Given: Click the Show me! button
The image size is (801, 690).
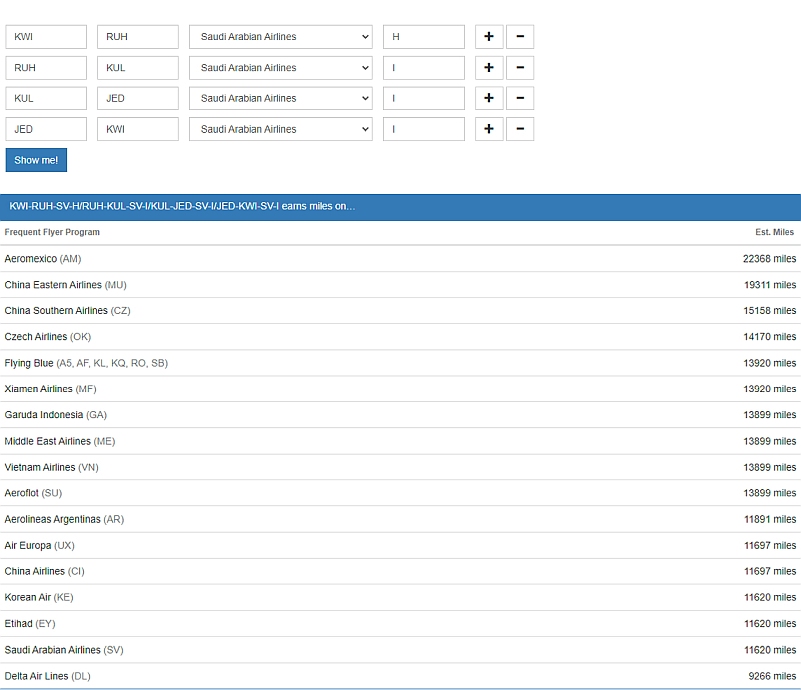Looking at the screenshot, I should click(x=36, y=160).
